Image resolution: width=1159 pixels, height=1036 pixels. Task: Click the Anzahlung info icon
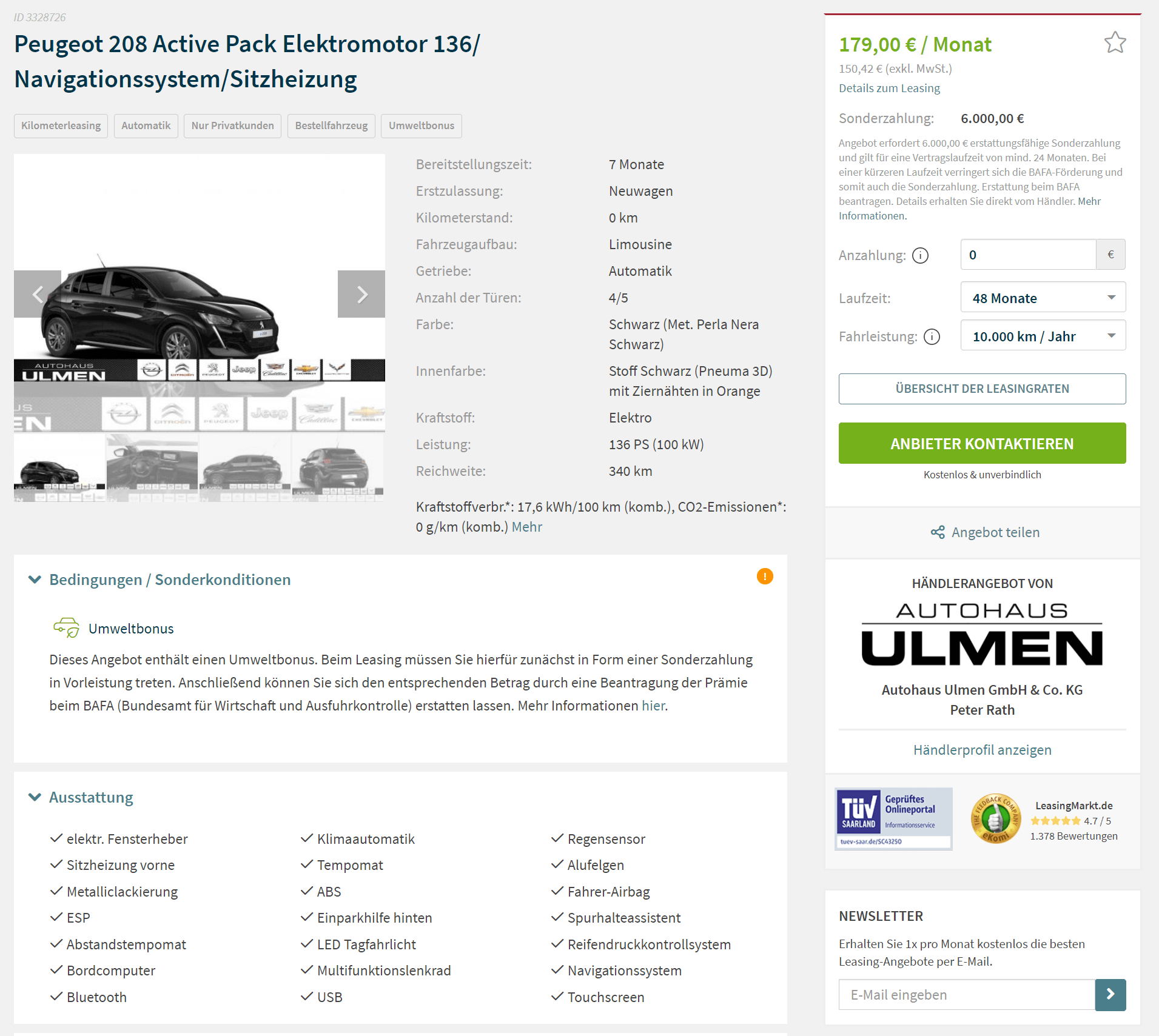pyautogui.click(x=920, y=256)
